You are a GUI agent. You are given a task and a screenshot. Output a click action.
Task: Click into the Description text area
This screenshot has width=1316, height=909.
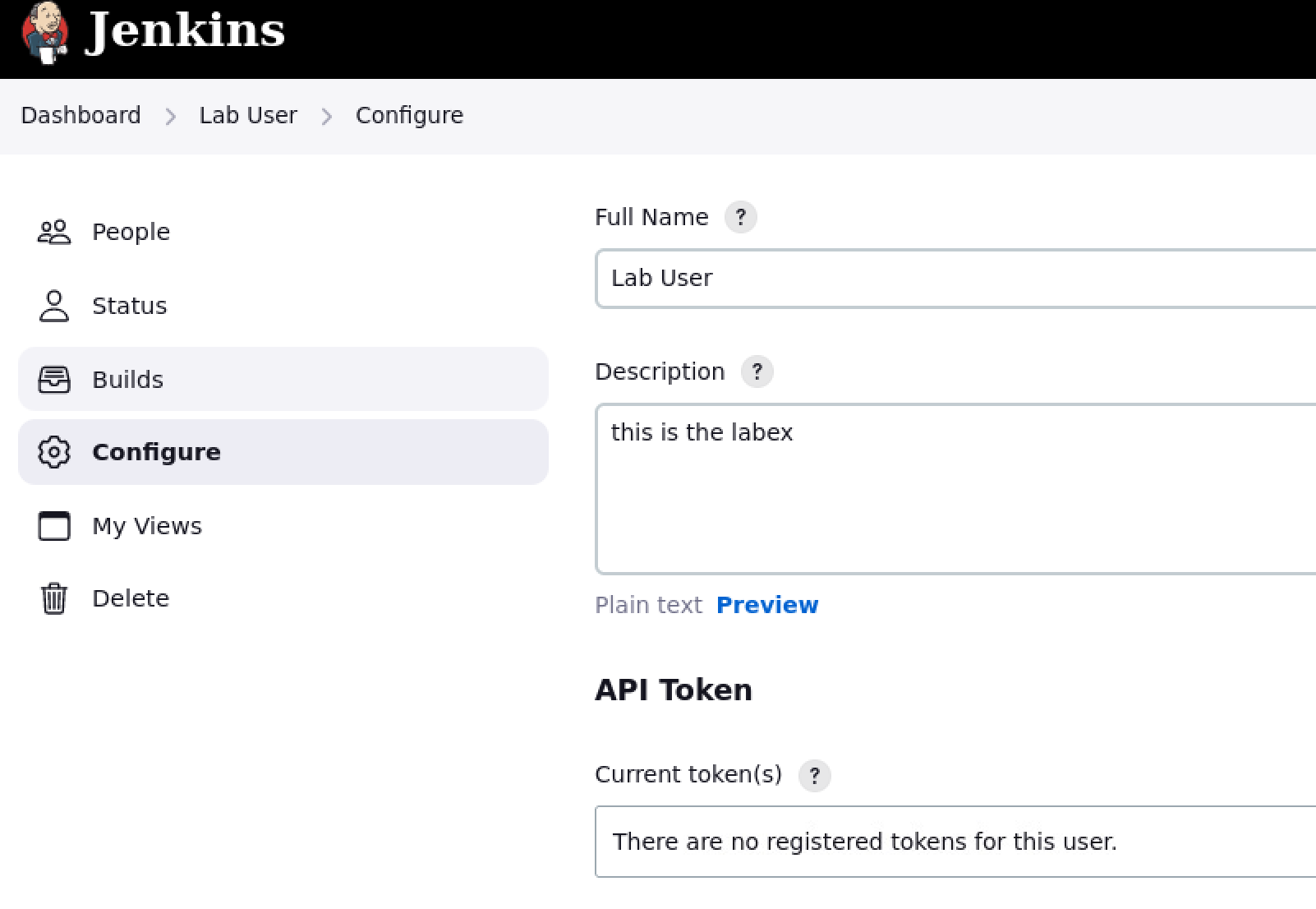click(x=955, y=489)
